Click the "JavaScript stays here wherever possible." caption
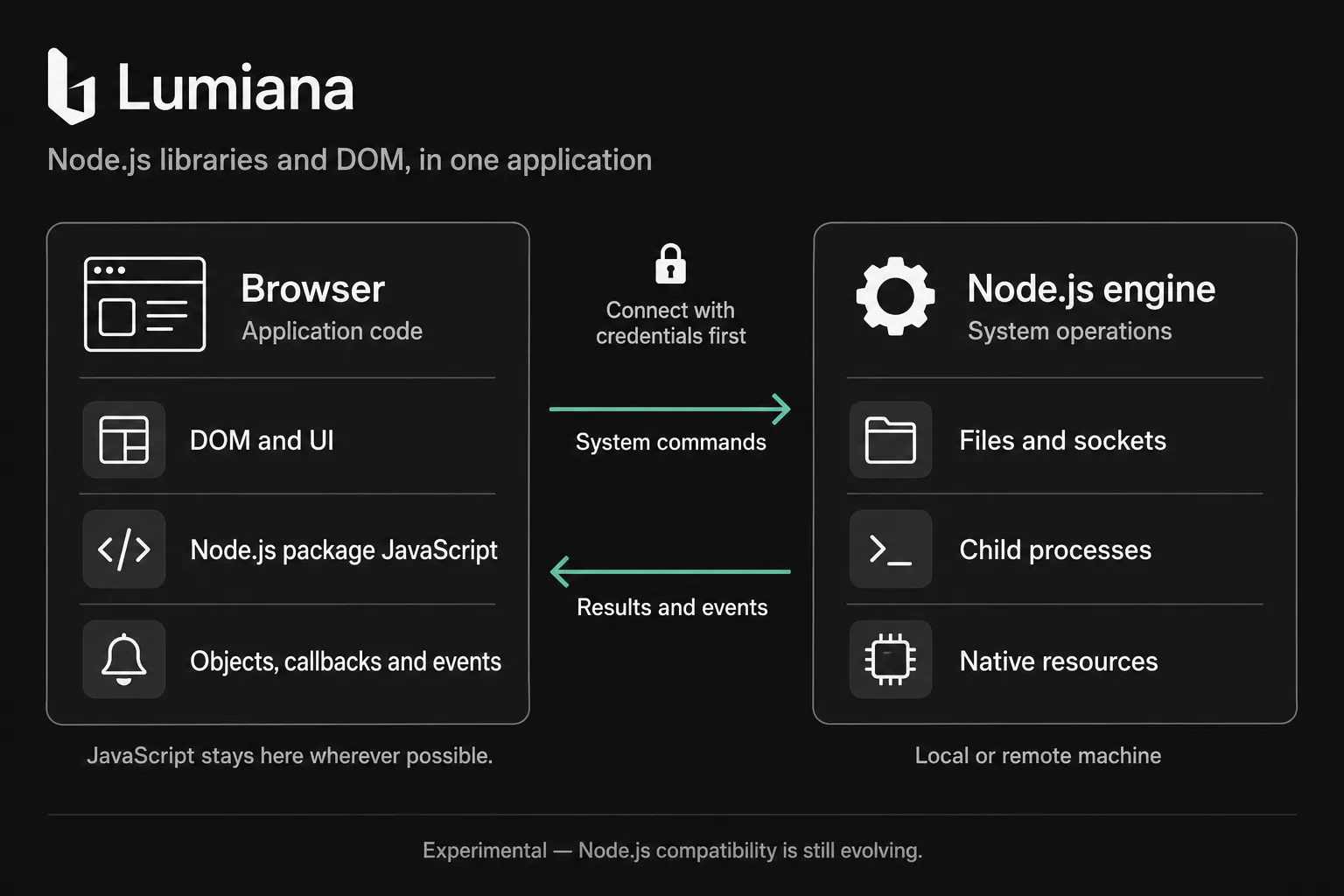 (290, 755)
